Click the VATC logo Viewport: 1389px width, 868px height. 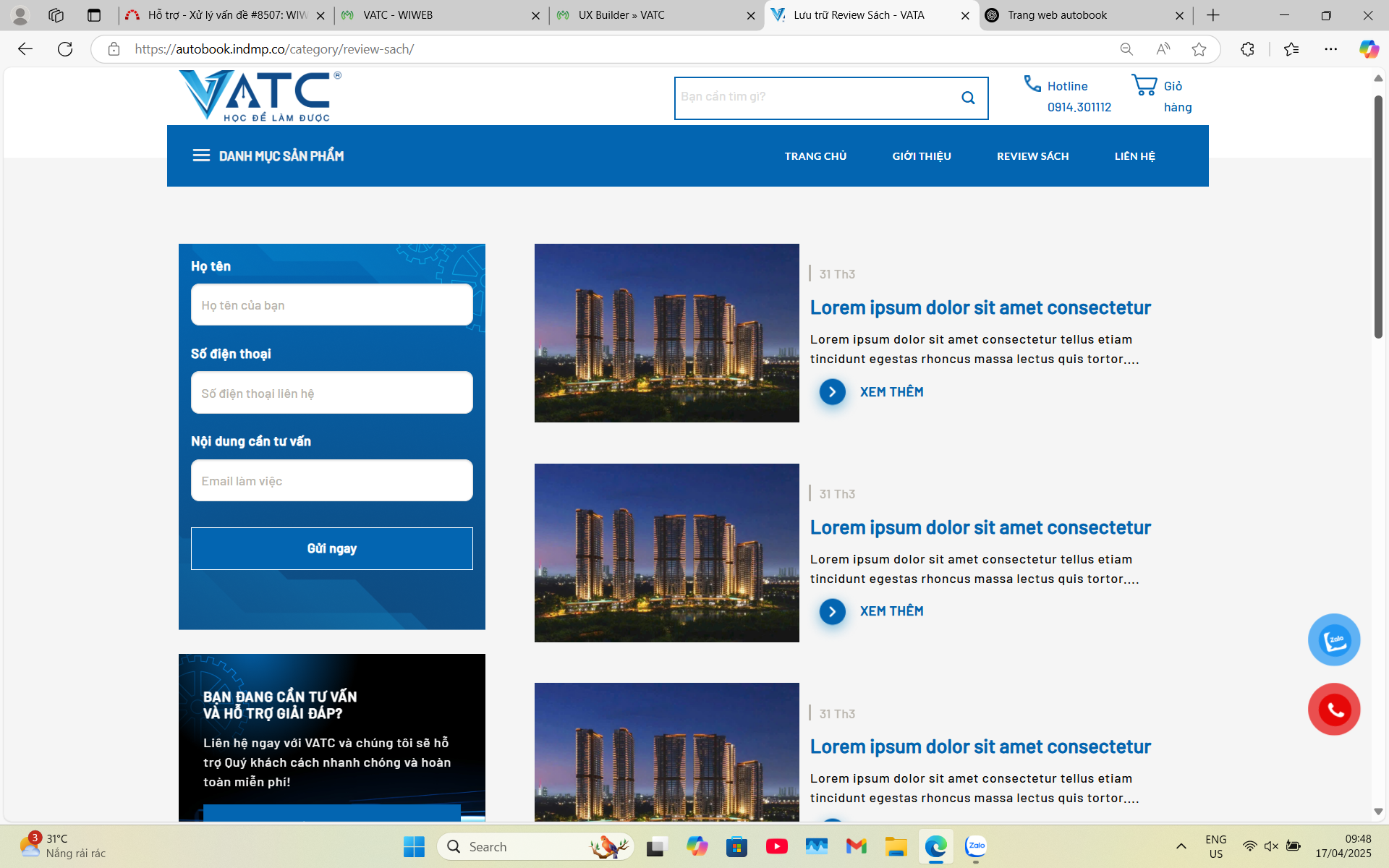point(260,95)
